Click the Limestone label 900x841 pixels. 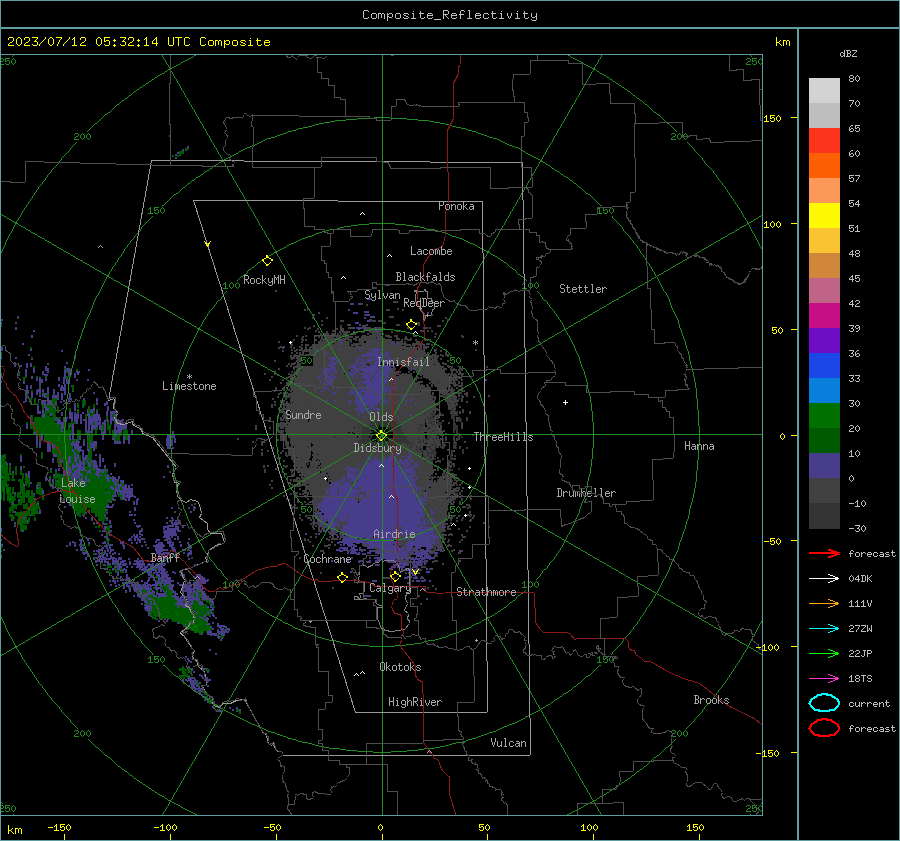point(189,386)
